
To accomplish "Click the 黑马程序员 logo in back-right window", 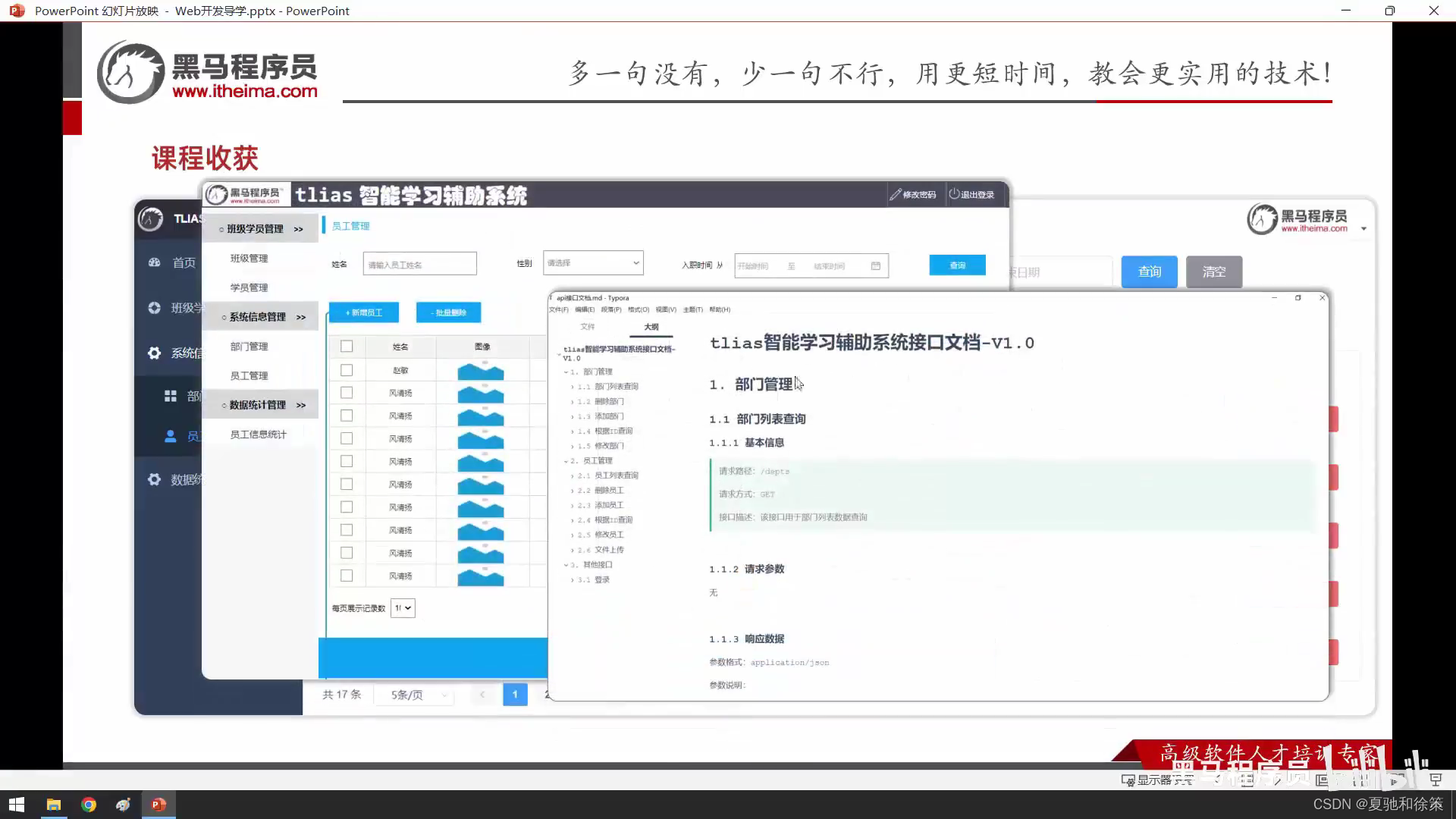I will pyautogui.click(x=1298, y=219).
